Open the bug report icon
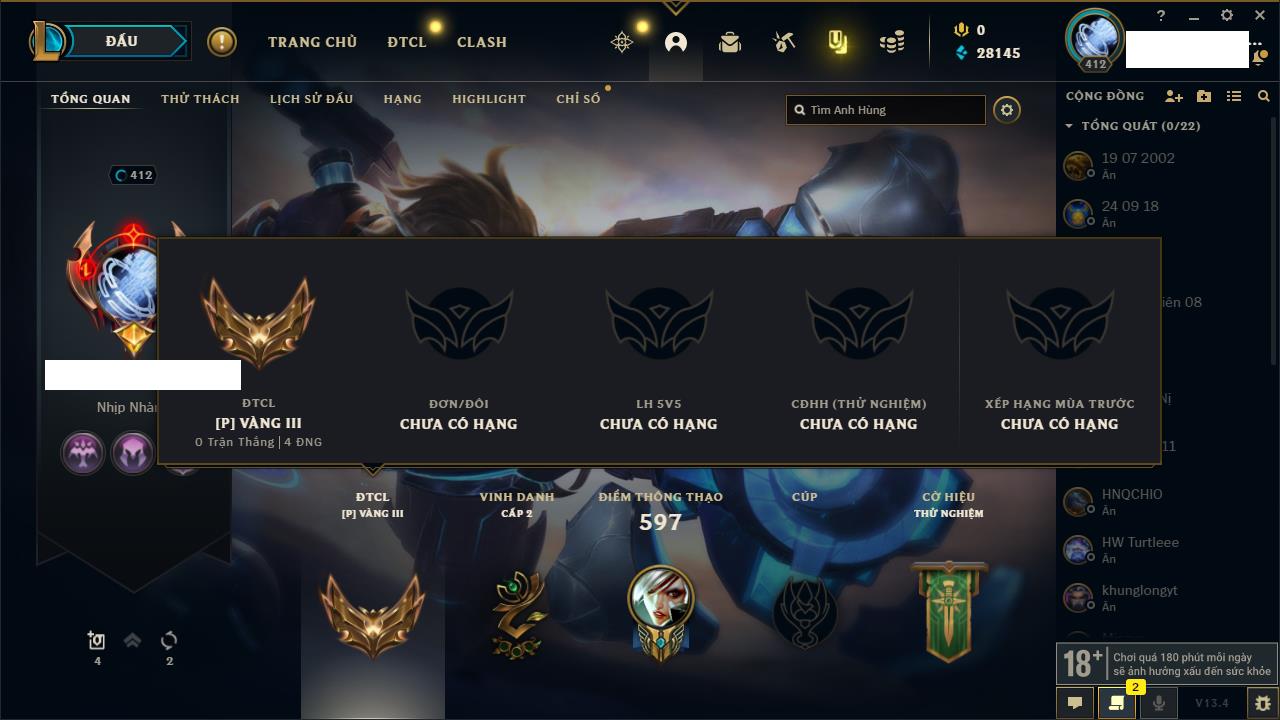 (1263, 703)
